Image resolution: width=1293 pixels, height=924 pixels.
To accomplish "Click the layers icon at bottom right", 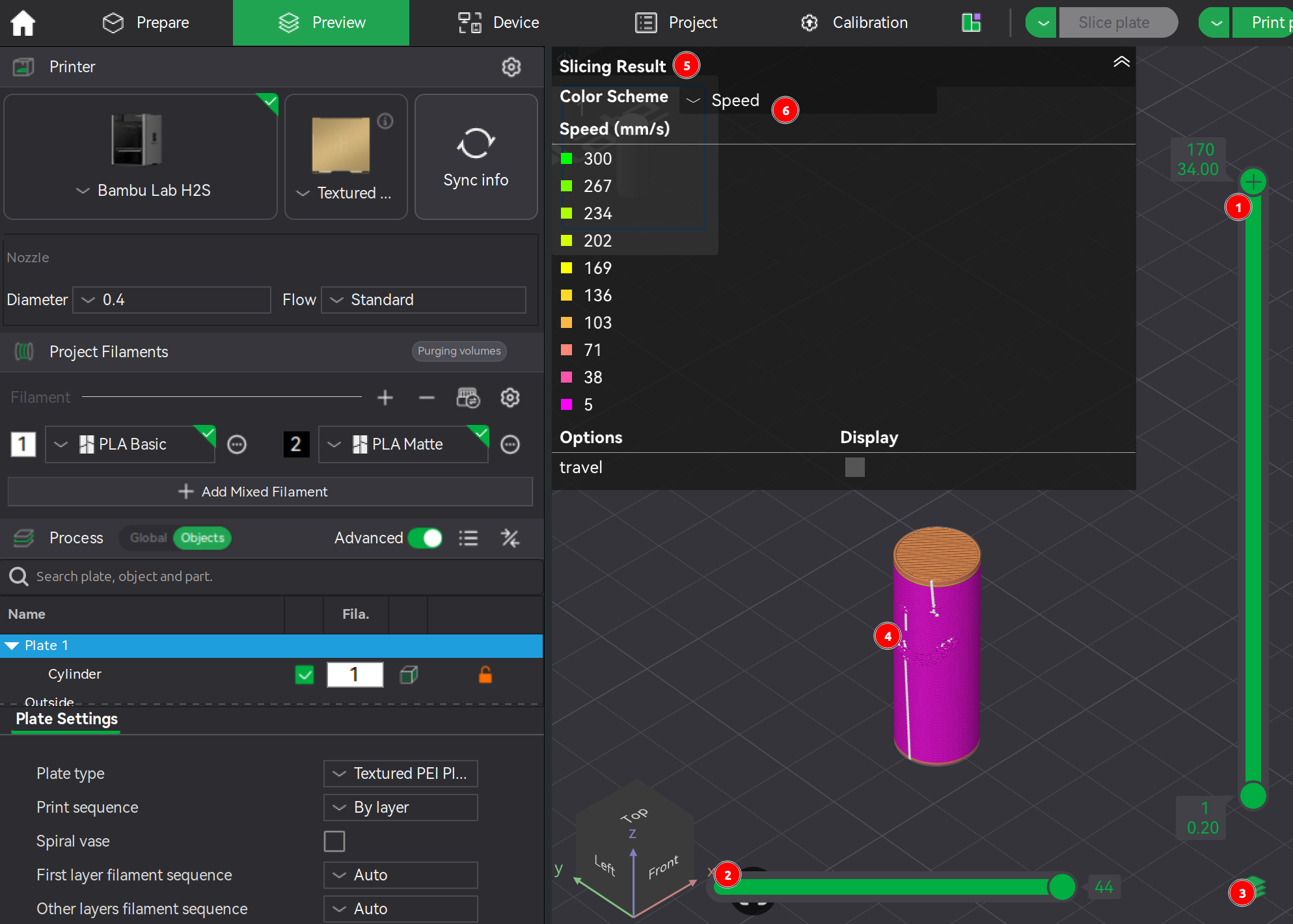I will pos(1257,886).
